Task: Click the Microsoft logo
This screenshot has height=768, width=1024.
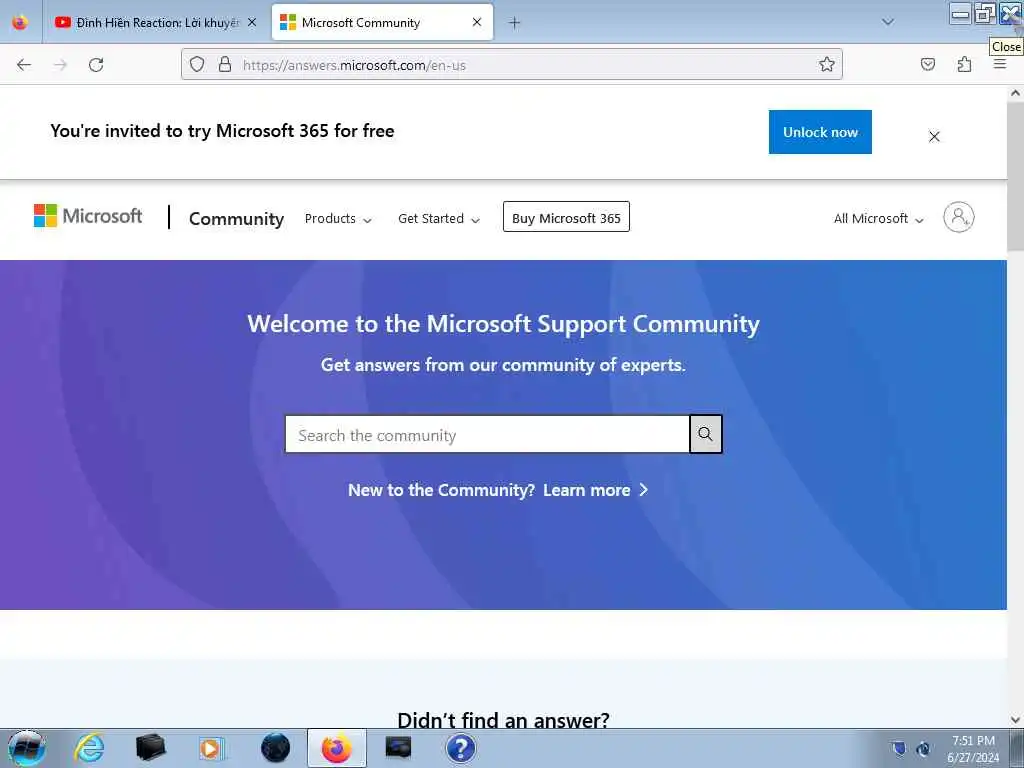Action: click(88, 216)
